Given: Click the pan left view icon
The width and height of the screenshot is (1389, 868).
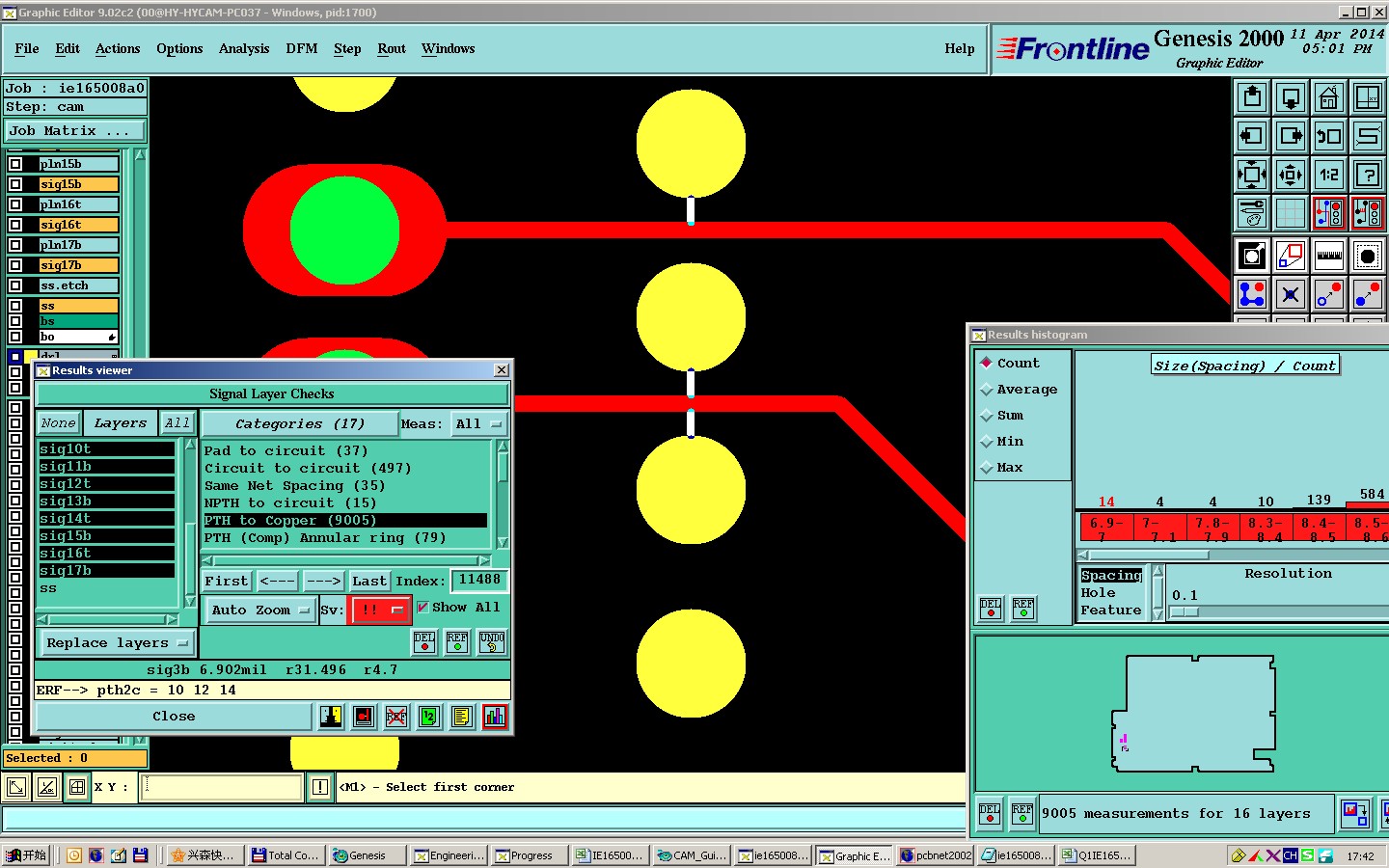Looking at the screenshot, I should click(1252, 136).
